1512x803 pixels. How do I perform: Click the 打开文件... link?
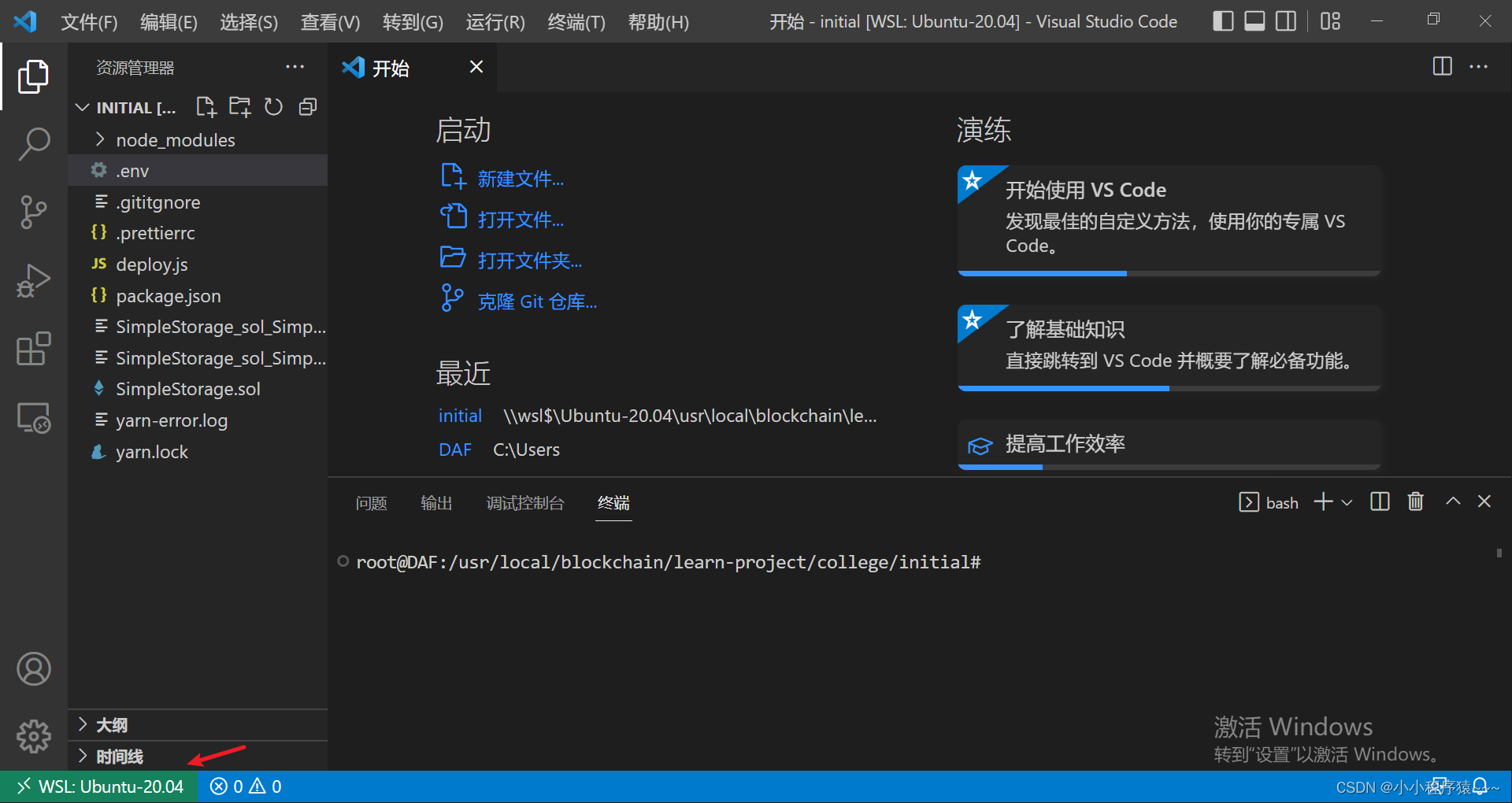pos(521,220)
